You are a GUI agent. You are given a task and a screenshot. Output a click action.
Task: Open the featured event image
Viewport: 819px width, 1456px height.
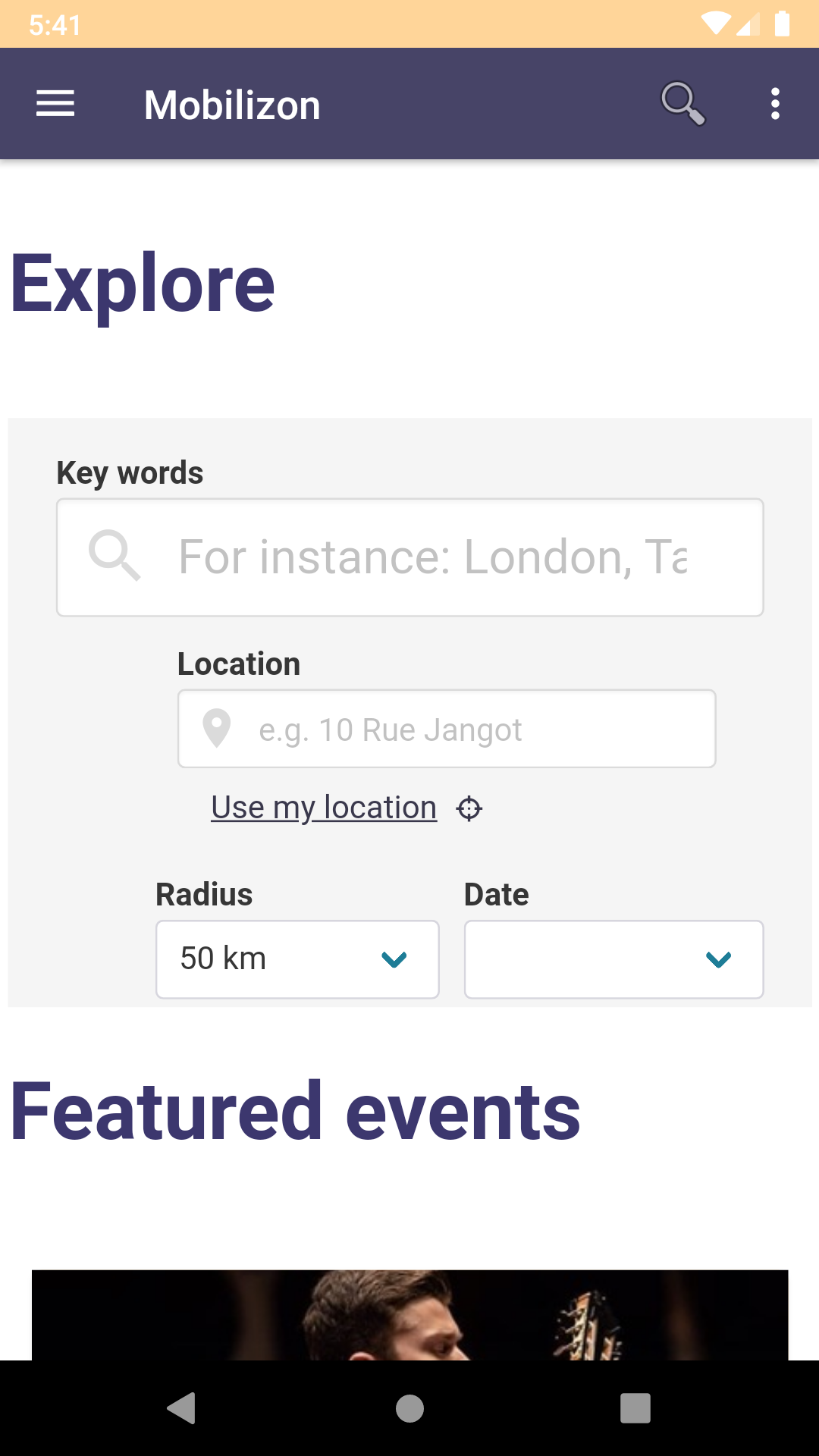[x=409, y=1314]
